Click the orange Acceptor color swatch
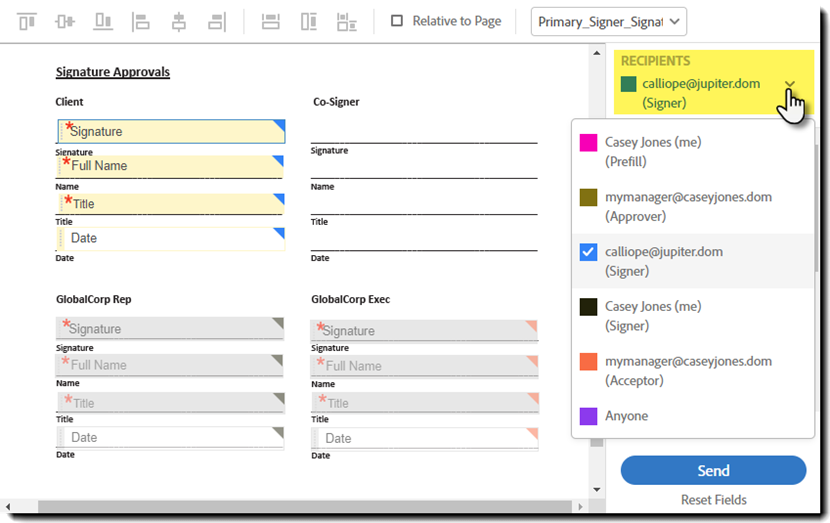This screenshot has width=830, height=523. 589,361
